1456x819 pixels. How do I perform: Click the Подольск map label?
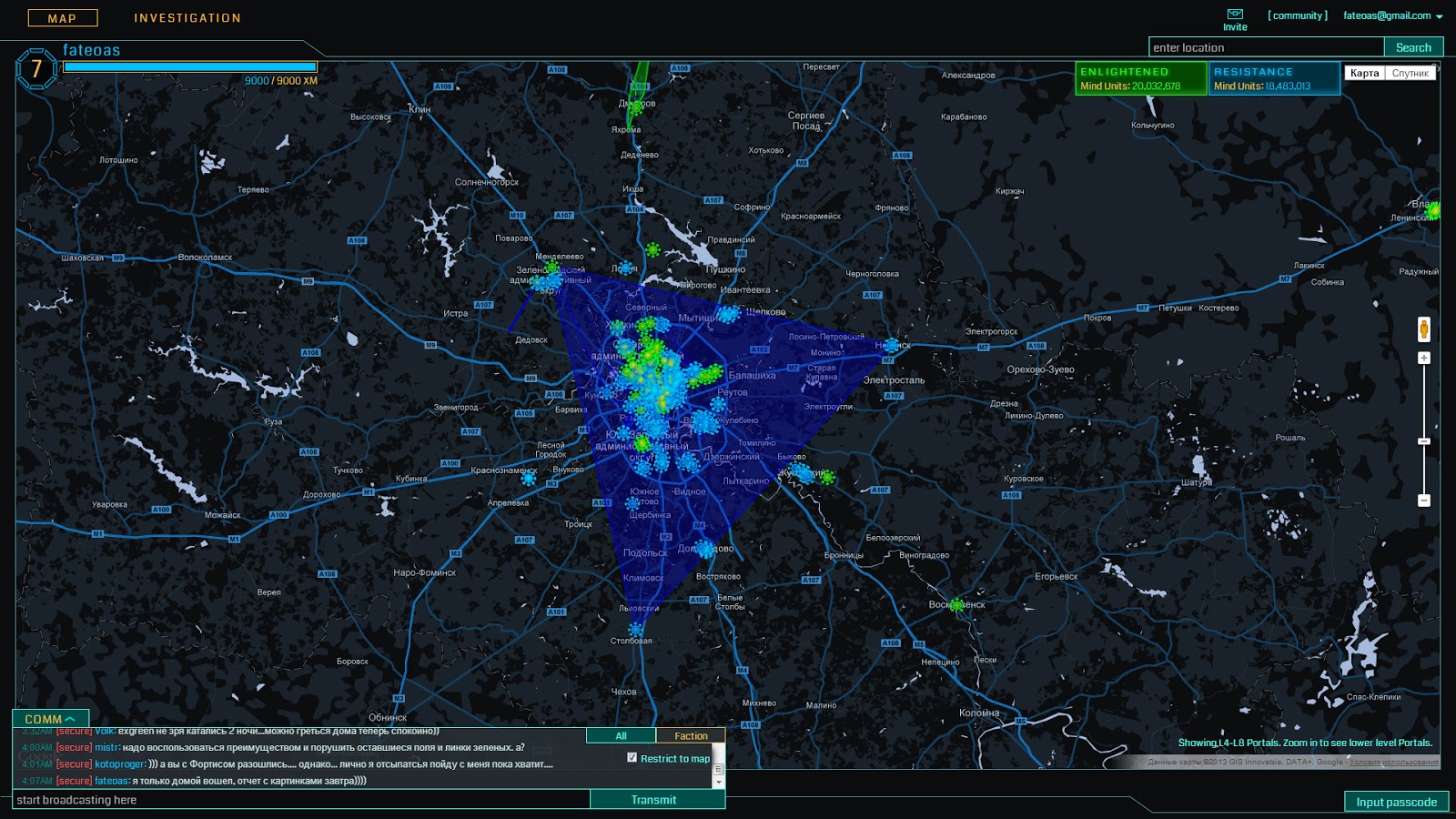click(x=645, y=552)
